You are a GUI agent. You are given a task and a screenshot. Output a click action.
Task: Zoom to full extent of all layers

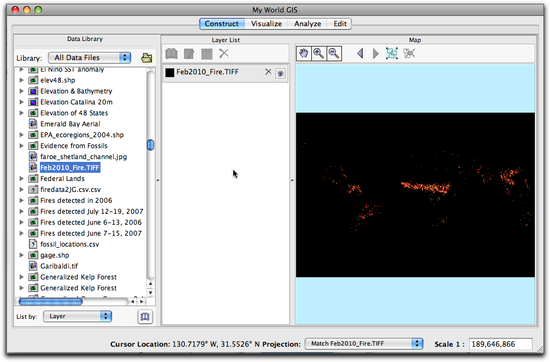tap(392, 53)
